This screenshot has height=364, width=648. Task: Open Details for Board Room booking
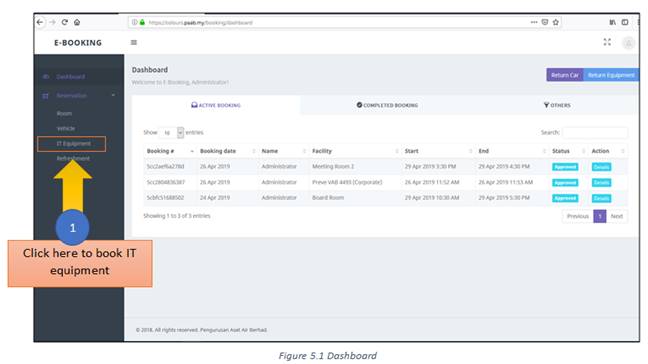click(x=601, y=198)
